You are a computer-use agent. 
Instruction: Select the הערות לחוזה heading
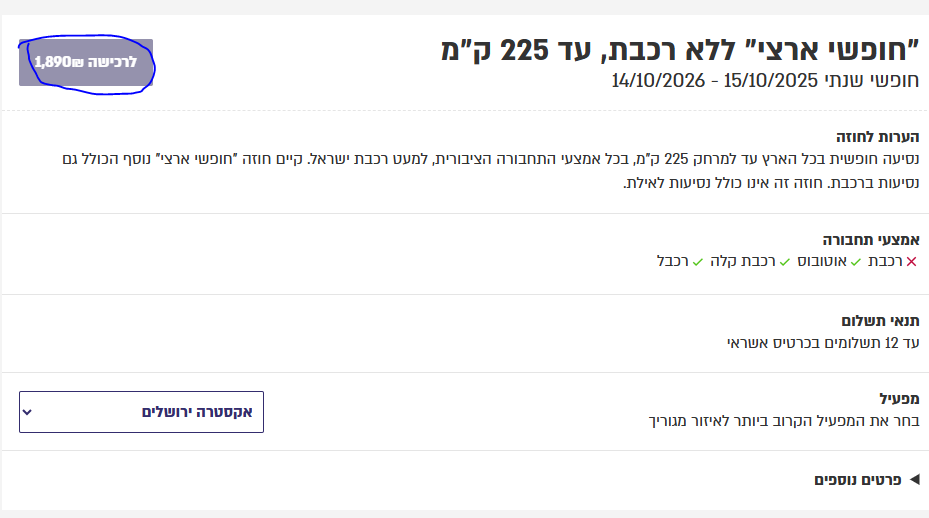877,136
